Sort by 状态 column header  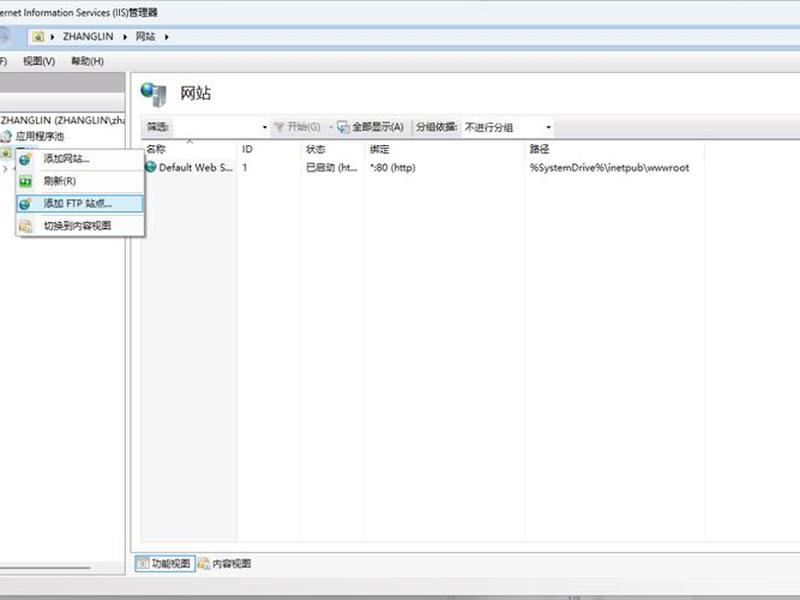pyautogui.click(x=333, y=149)
